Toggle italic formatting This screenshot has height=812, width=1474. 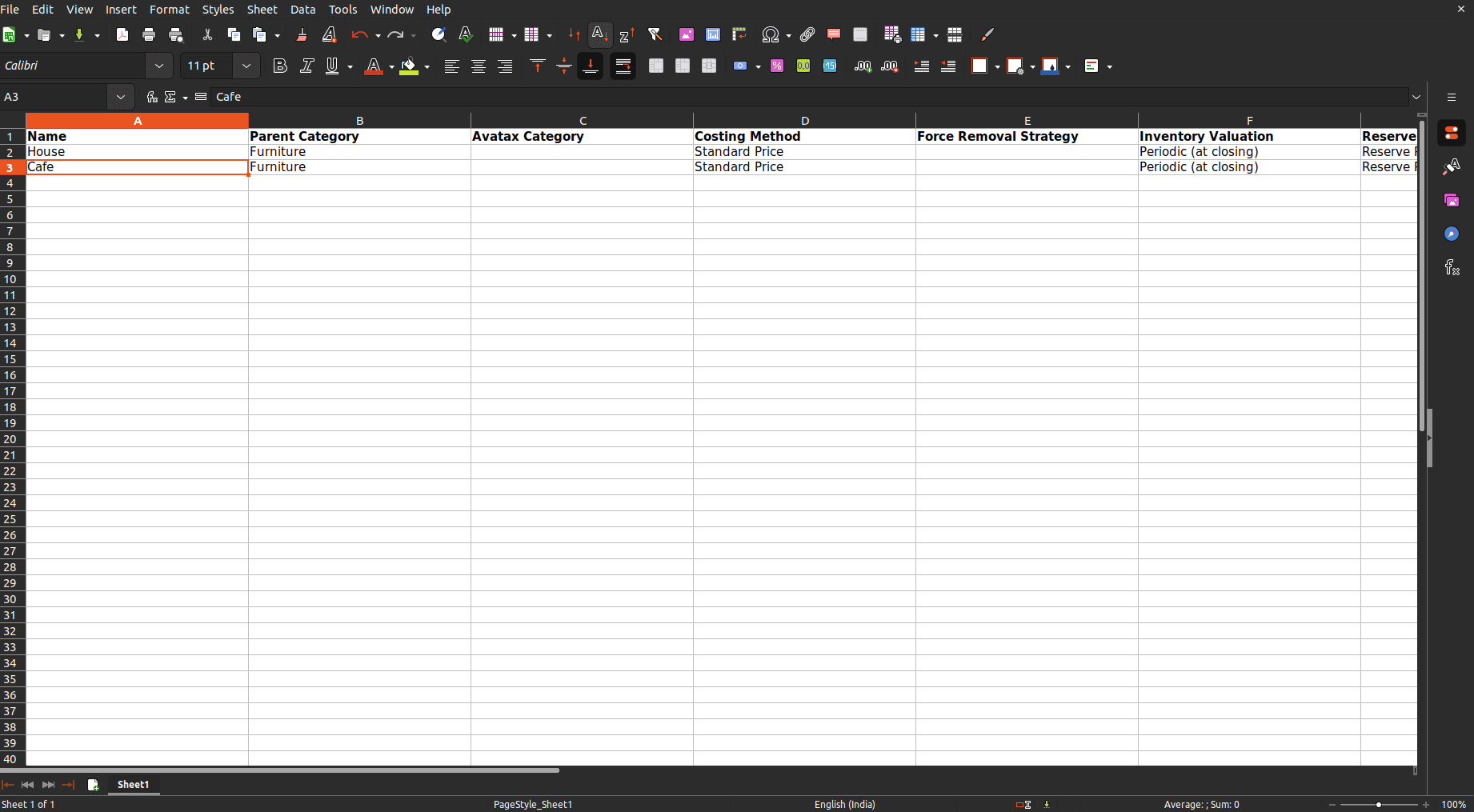tap(306, 66)
